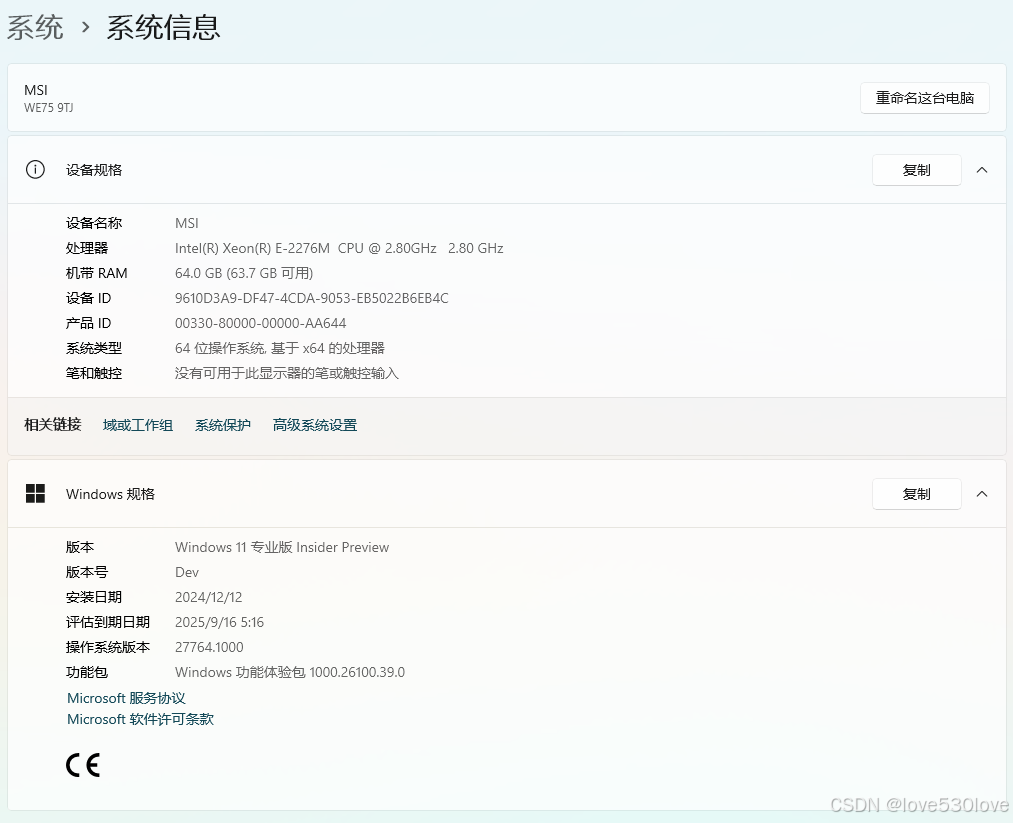Select the processor value Intel(R) Xeon(R) E-2276M

(x=339, y=248)
